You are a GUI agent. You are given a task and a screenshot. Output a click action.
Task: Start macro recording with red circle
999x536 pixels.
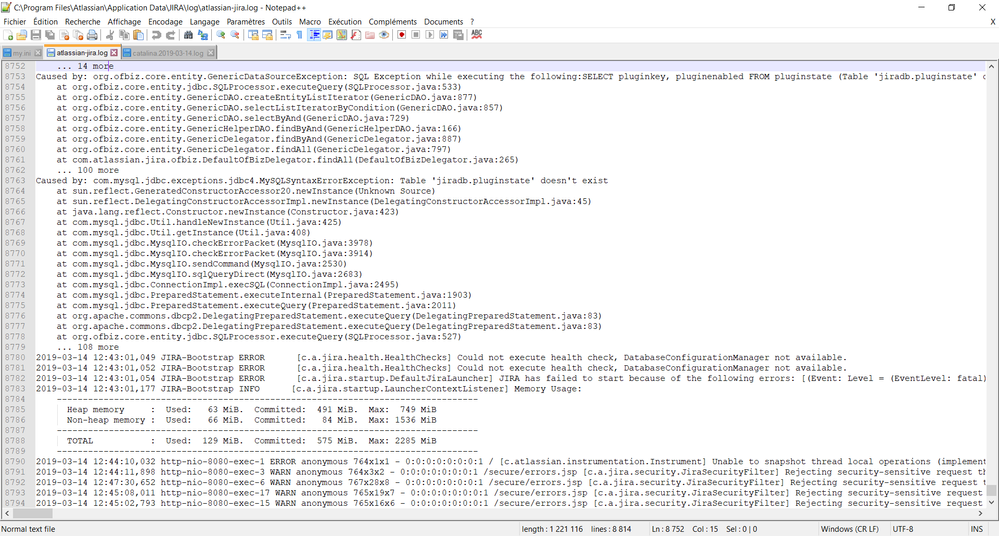(401, 34)
